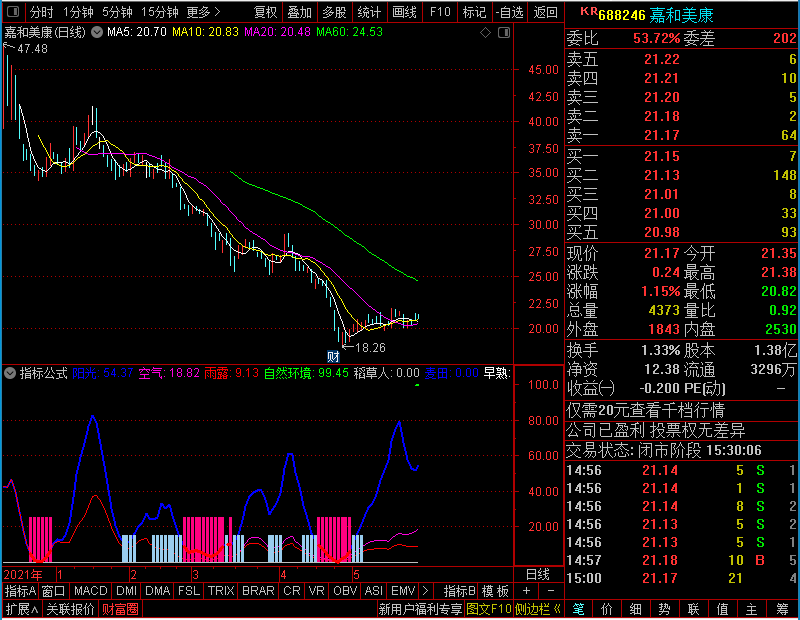Switch the indicator to CR
The image size is (800, 620).
[292, 591]
